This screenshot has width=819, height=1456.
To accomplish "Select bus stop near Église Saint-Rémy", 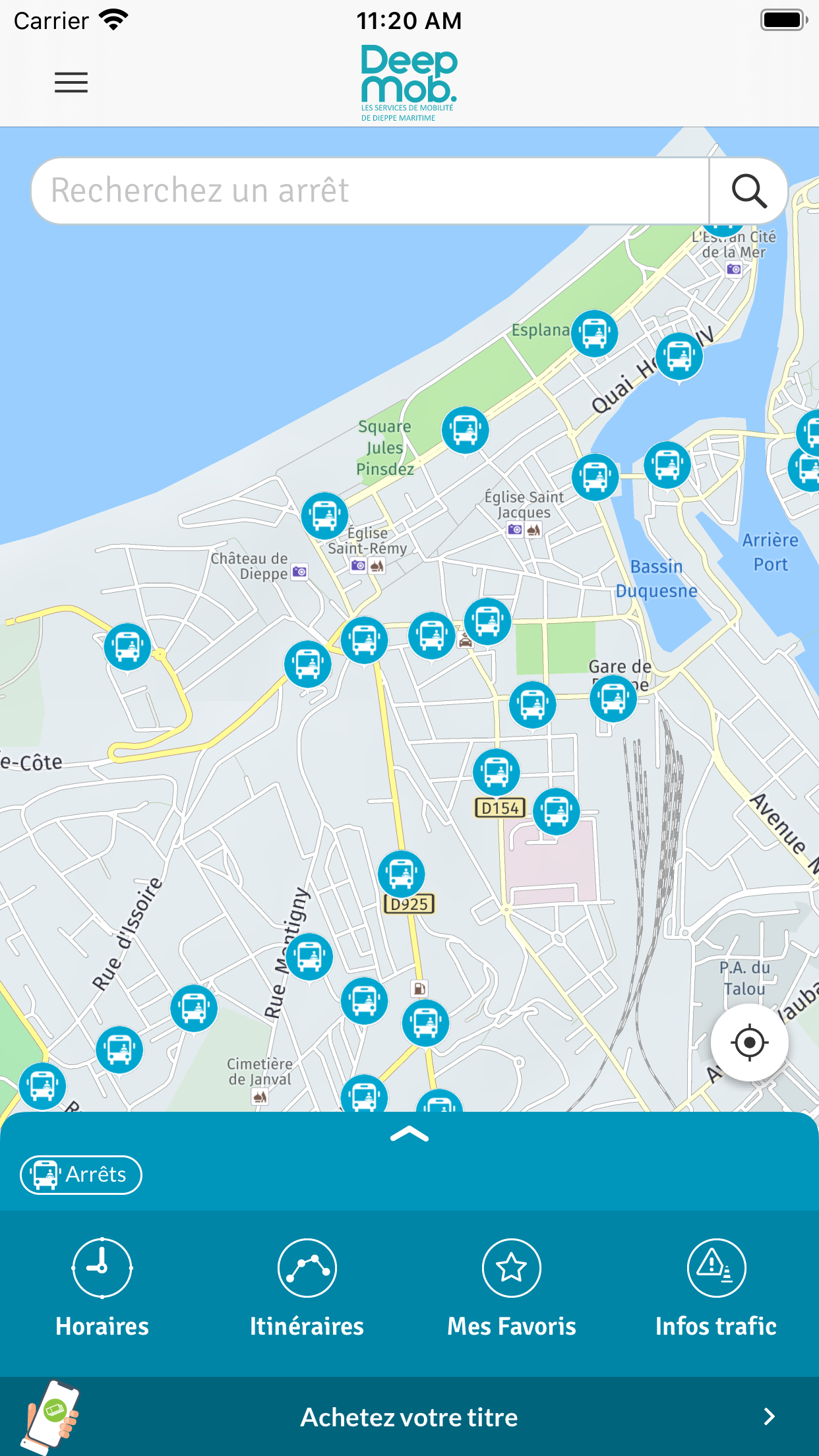I will (x=324, y=516).
